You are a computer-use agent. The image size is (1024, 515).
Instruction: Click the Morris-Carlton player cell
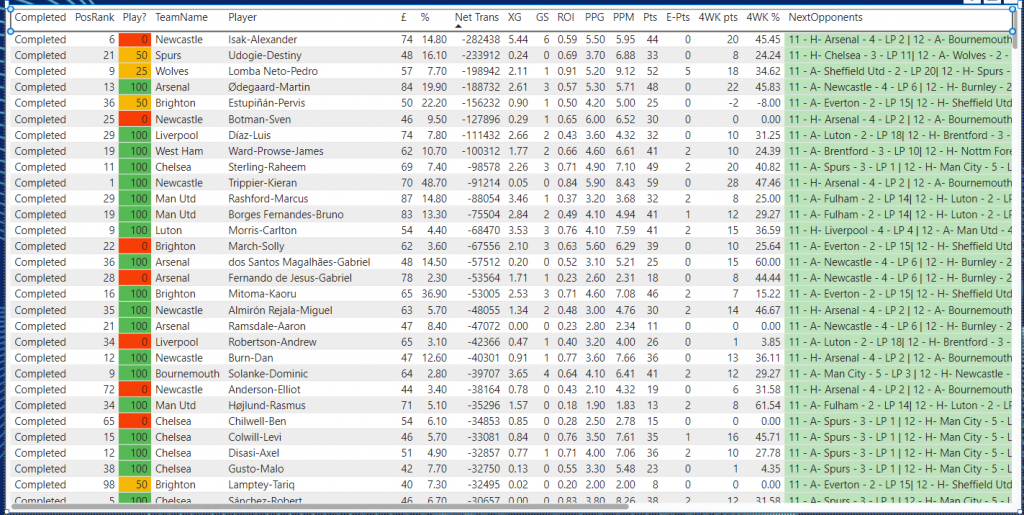tap(263, 230)
